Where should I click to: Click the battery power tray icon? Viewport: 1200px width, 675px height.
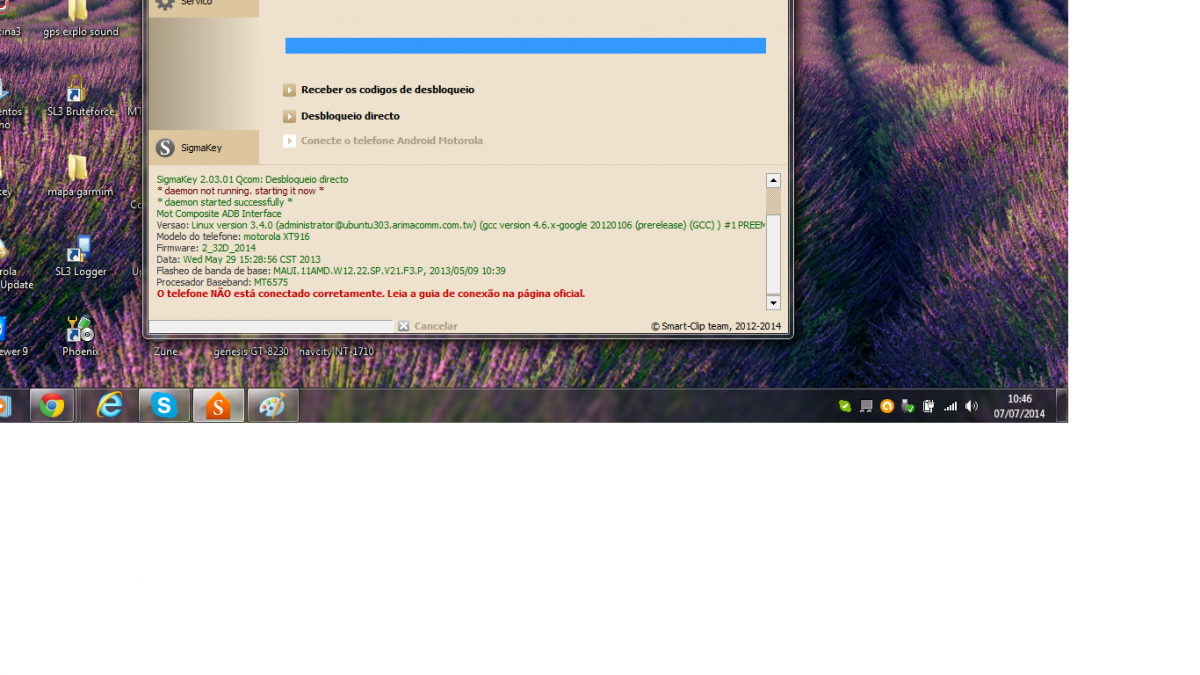(929, 406)
